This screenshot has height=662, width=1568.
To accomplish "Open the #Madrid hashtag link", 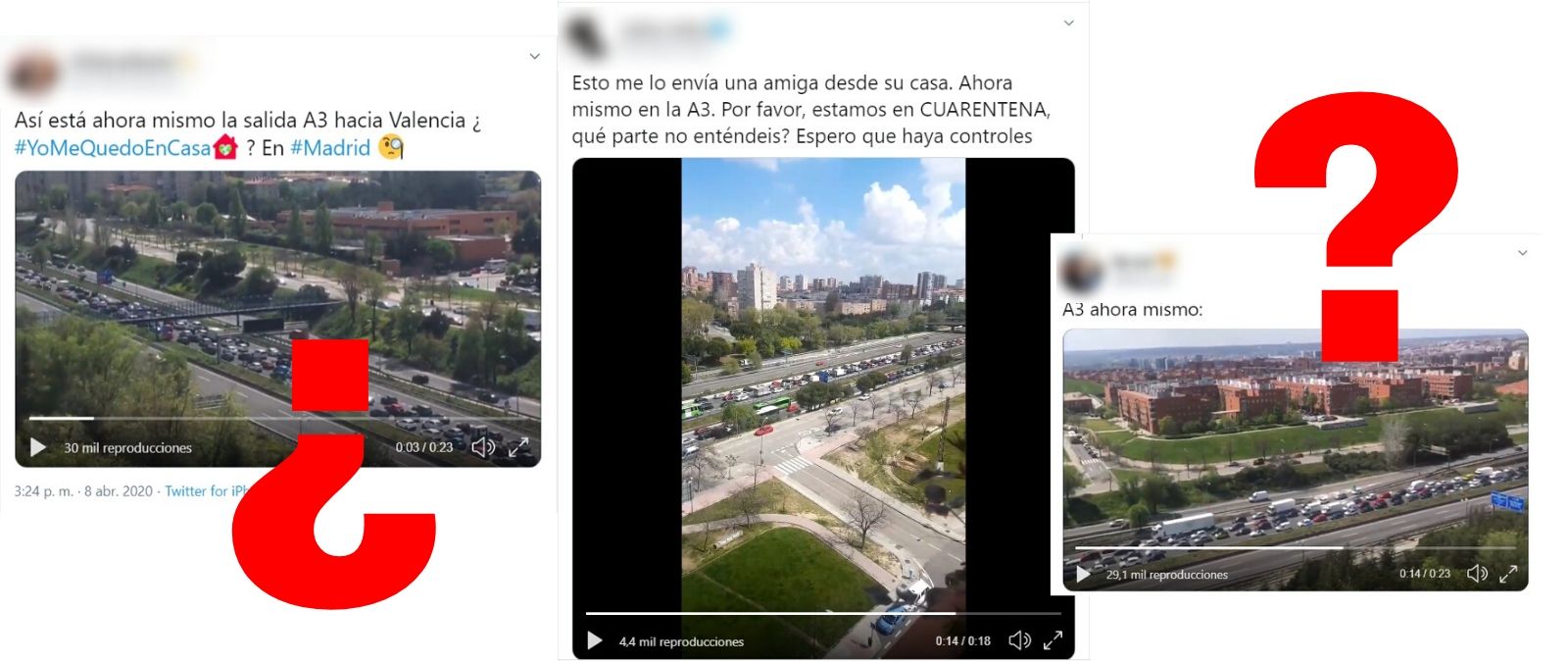I will [330, 148].
